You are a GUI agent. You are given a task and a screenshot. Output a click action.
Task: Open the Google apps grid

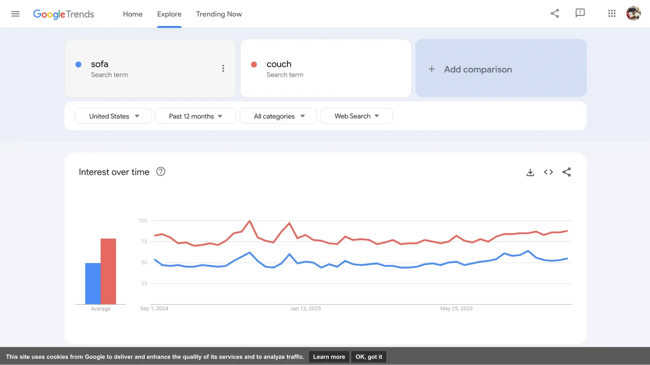612,14
